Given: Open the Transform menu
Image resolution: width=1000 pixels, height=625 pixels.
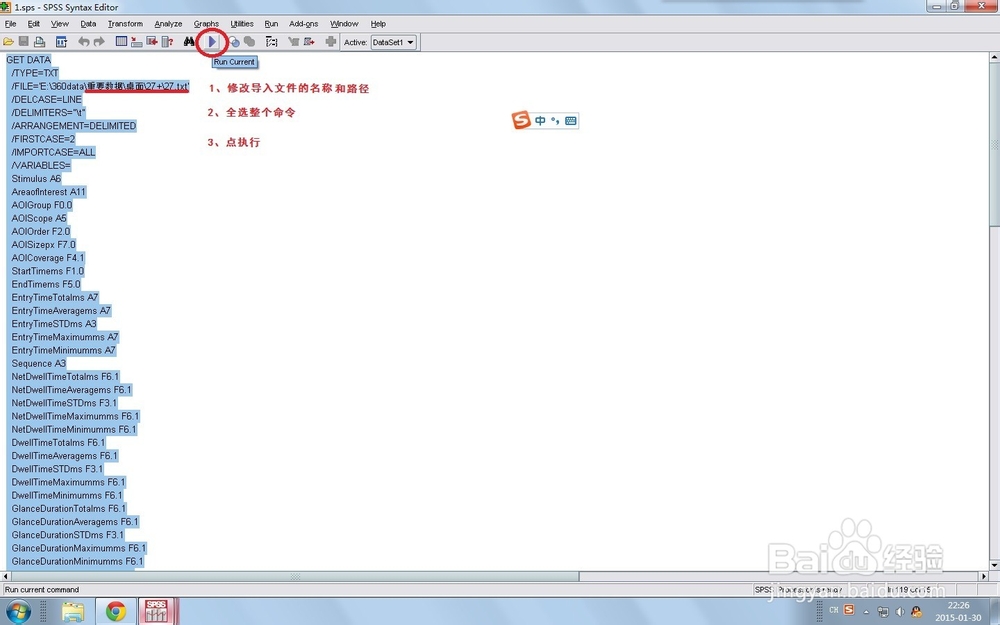Looking at the screenshot, I should [125, 24].
